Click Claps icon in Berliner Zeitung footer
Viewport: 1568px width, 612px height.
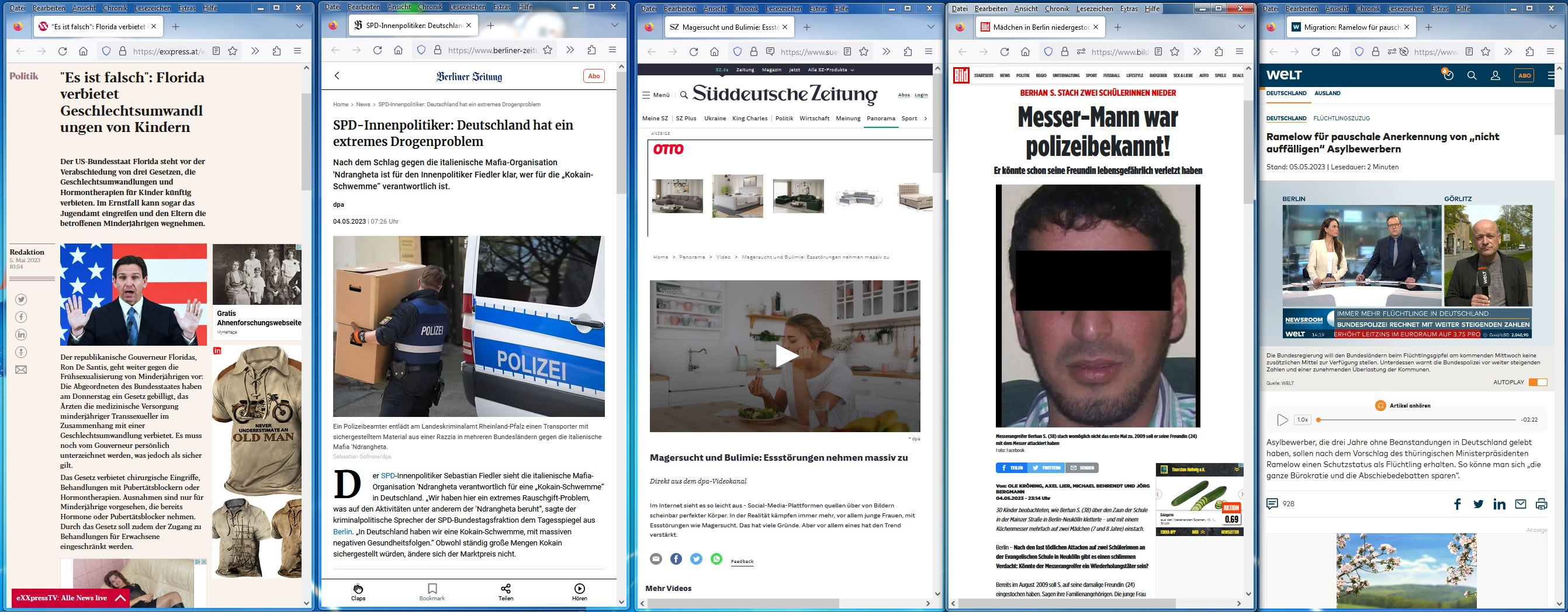pyautogui.click(x=358, y=589)
